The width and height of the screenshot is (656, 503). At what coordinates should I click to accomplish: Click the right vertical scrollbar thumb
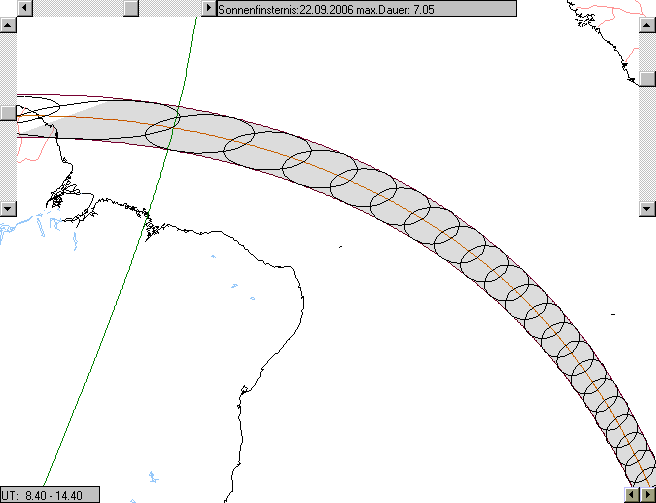coord(647,79)
